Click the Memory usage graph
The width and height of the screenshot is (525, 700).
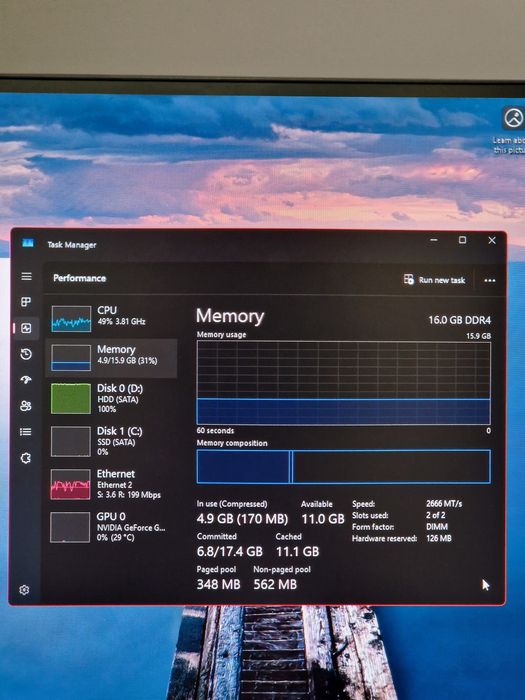343,383
